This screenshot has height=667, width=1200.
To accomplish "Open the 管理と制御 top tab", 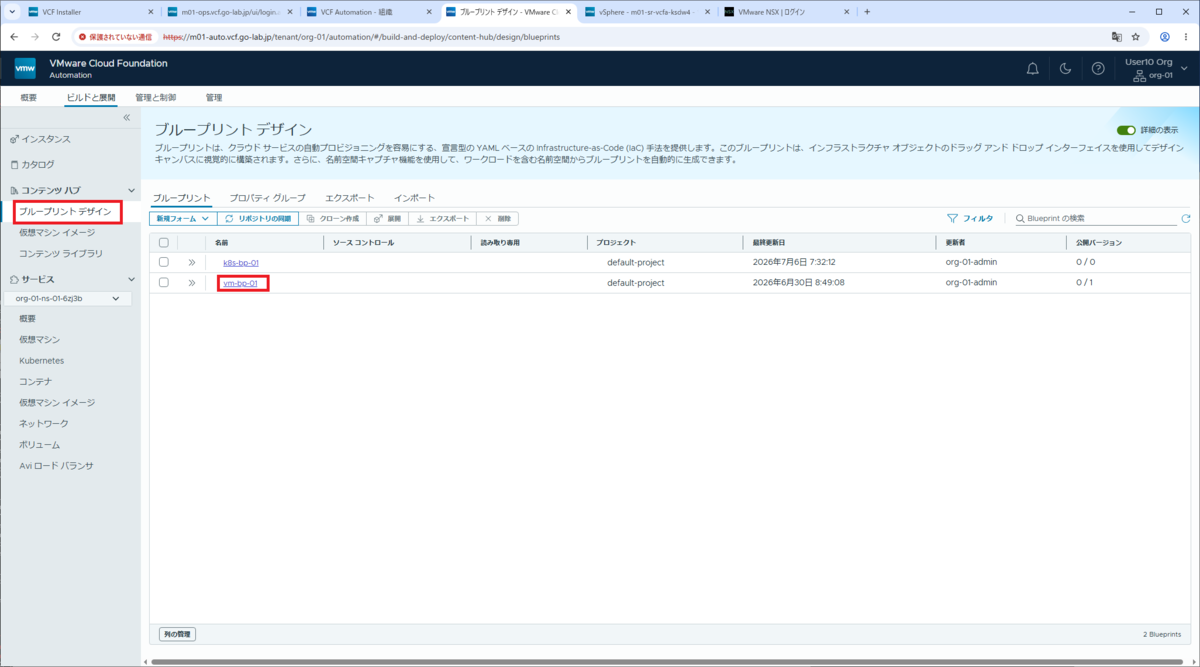I will click(x=155, y=98).
